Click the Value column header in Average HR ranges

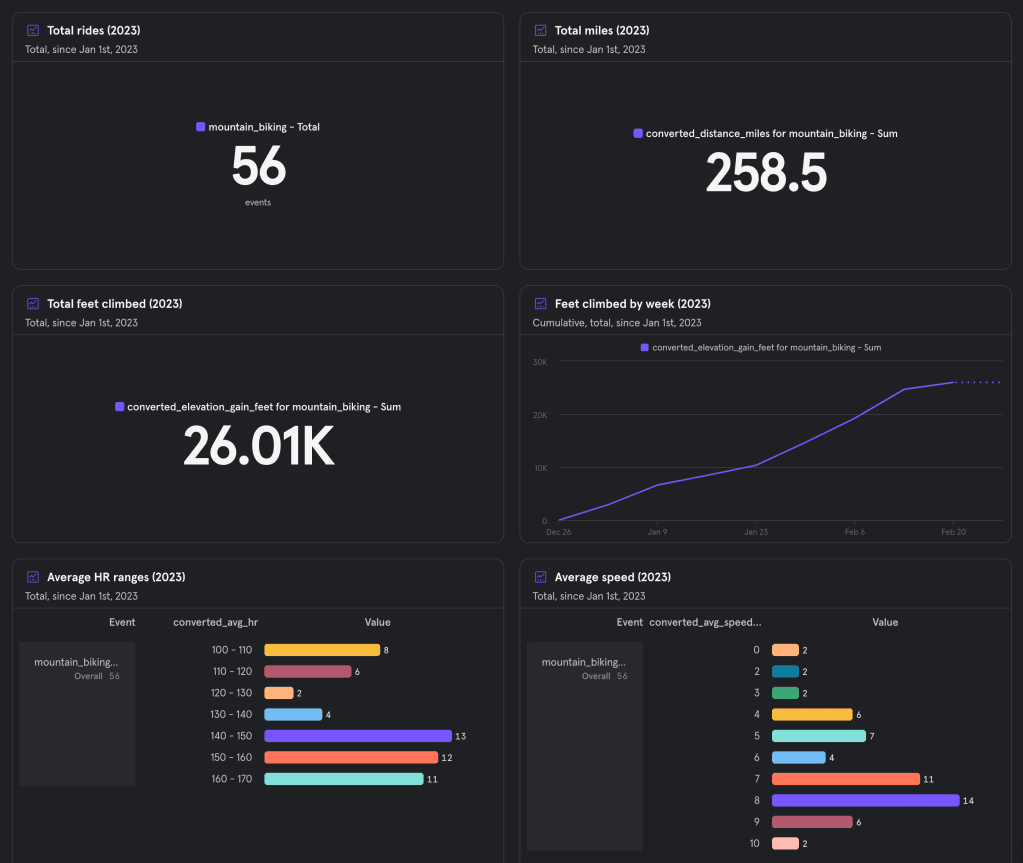(x=377, y=622)
